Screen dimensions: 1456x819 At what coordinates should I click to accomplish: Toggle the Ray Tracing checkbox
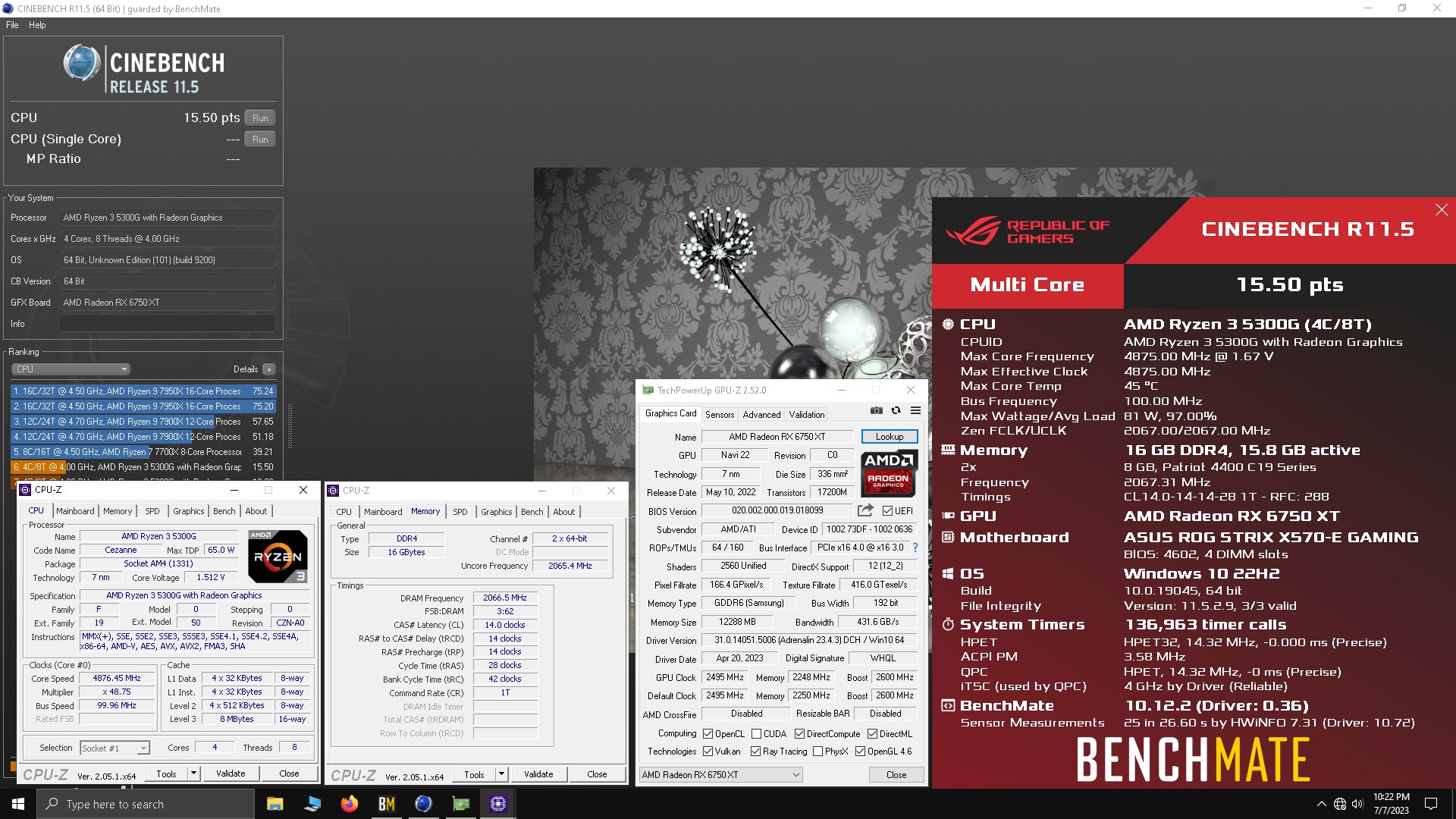pyautogui.click(x=755, y=752)
